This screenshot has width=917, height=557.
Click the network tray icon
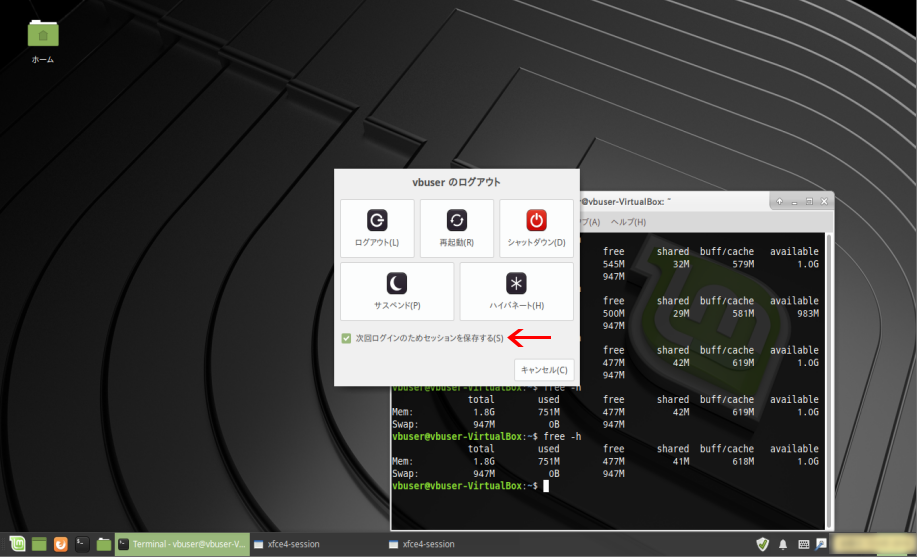coord(821,544)
